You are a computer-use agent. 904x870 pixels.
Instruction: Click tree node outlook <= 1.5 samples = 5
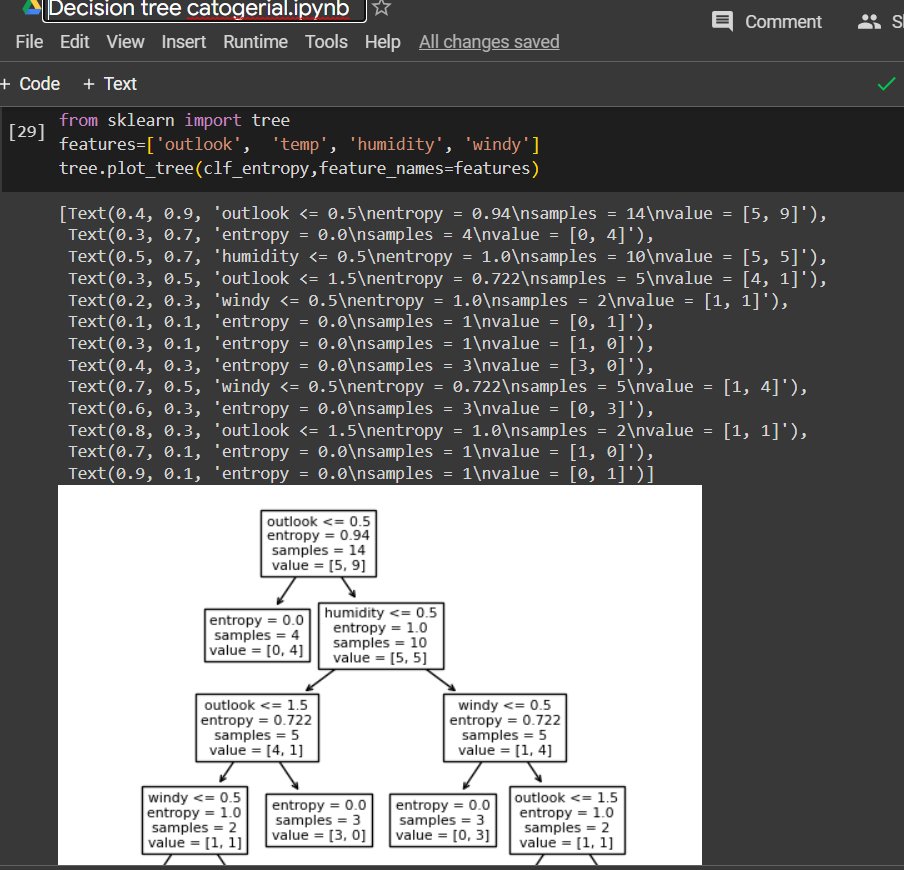tap(257, 728)
